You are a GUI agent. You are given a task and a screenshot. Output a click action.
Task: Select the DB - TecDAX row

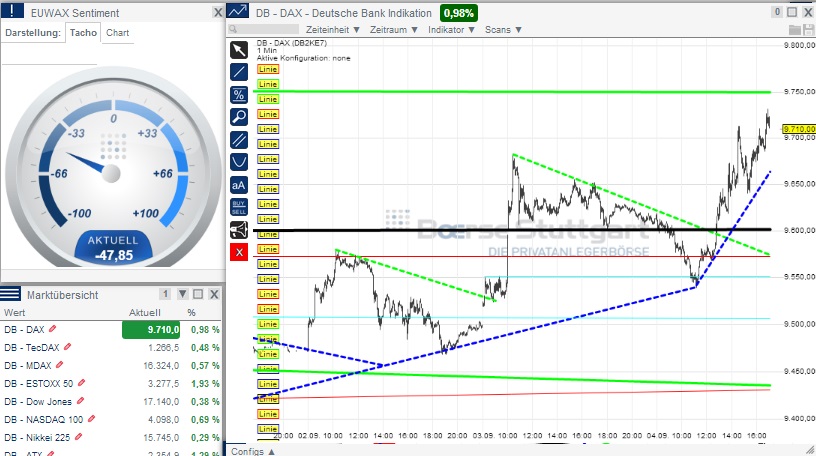111,347
